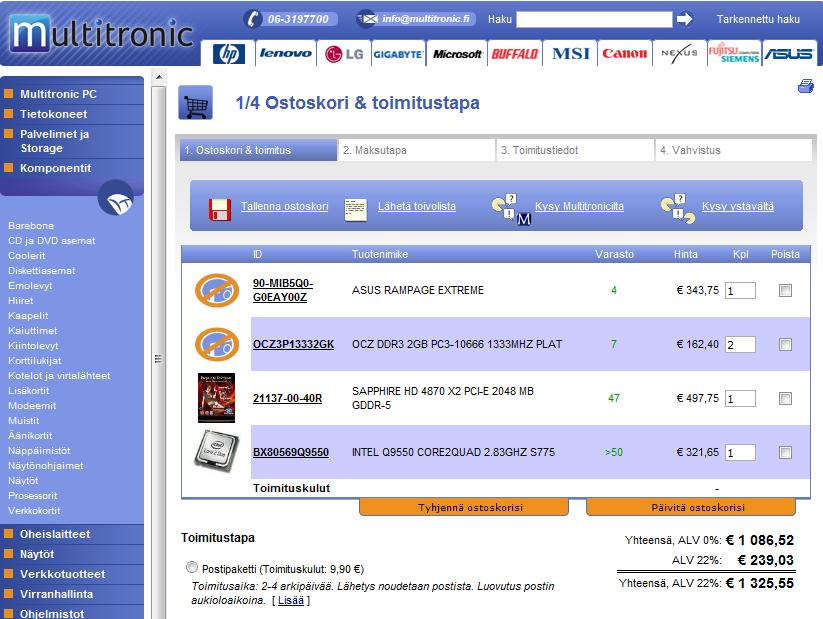
Task: Open the Verkkotuotteet menu item
Action: (62, 574)
